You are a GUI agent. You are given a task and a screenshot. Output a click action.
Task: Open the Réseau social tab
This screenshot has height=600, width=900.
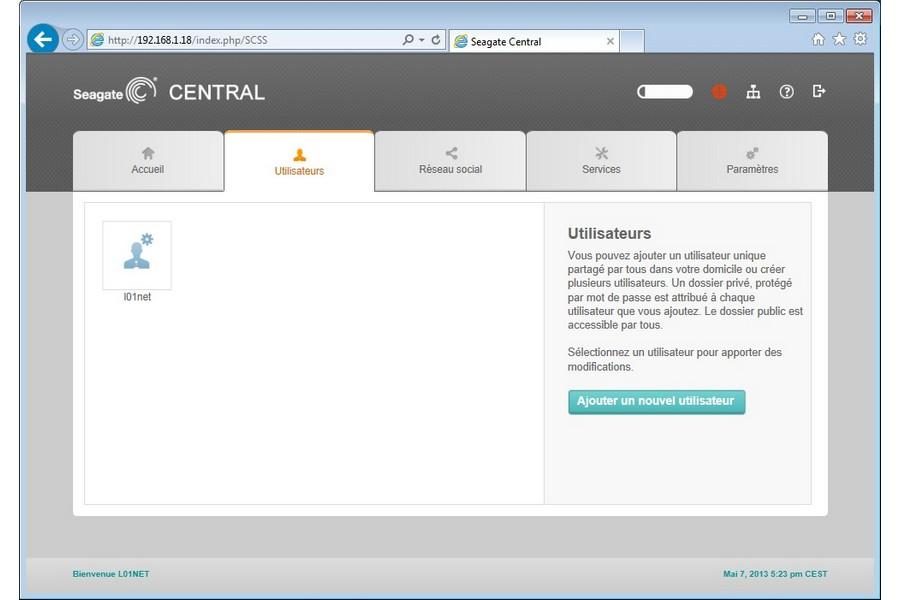[451, 161]
